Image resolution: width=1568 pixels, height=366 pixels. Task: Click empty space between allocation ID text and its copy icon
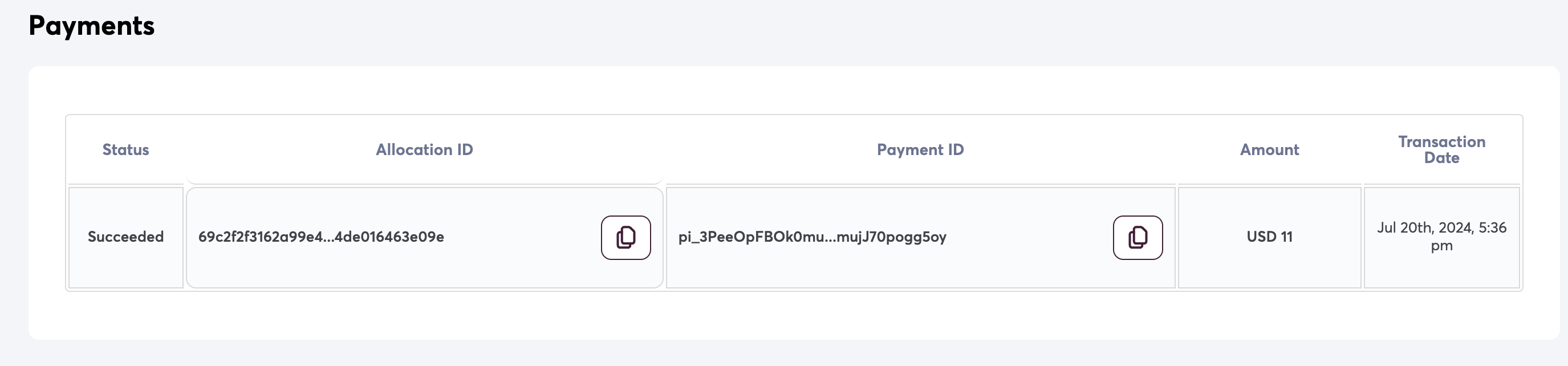[523, 238]
